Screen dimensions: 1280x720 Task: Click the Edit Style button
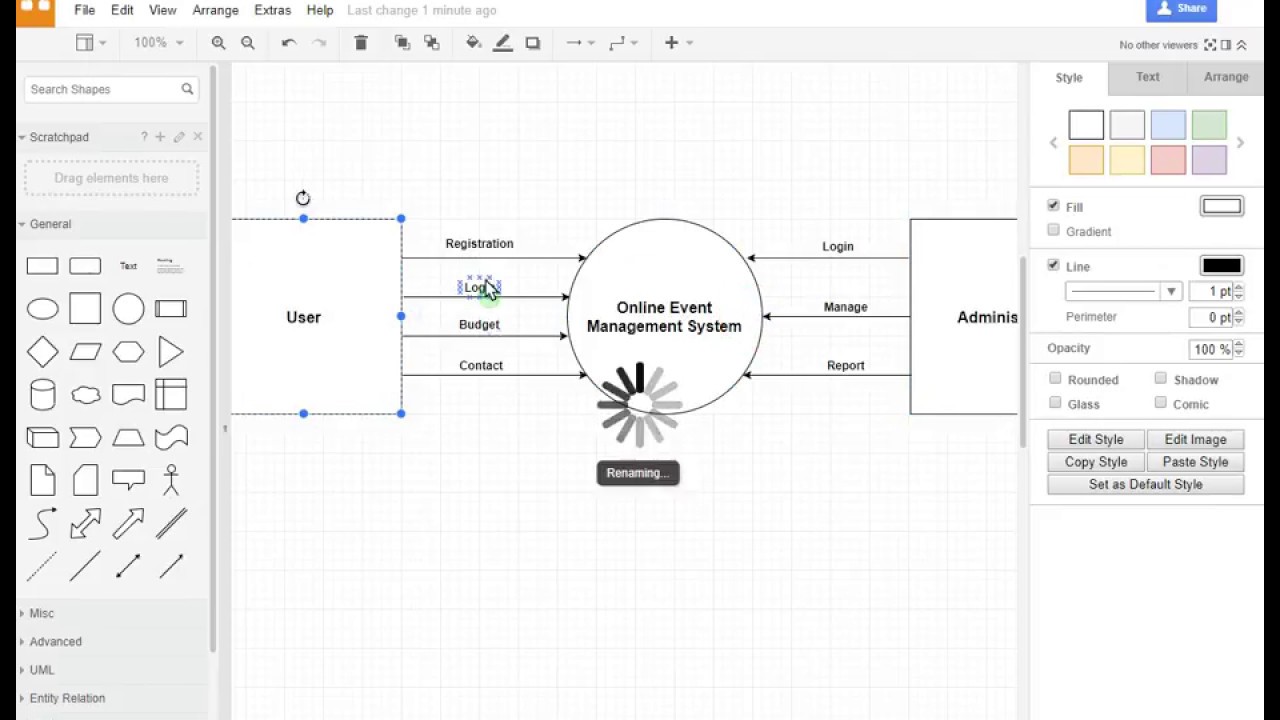tap(1096, 440)
